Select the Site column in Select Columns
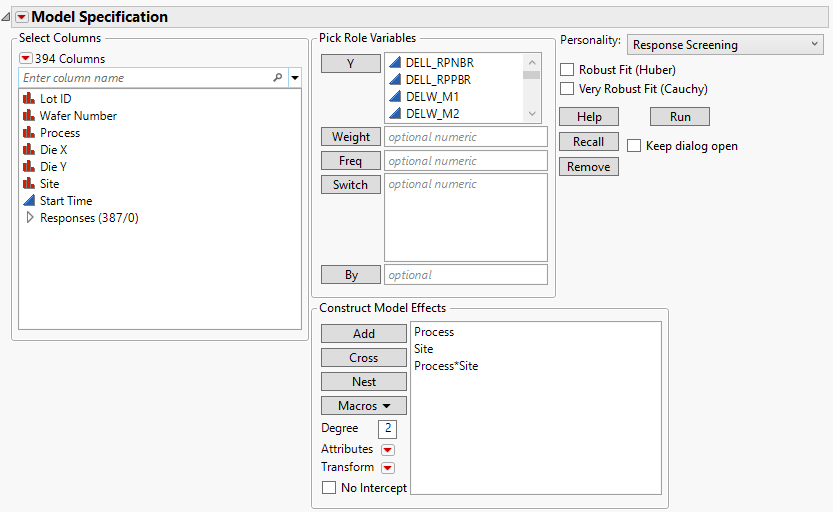The width and height of the screenshot is (833, 512). coord(49,184)
